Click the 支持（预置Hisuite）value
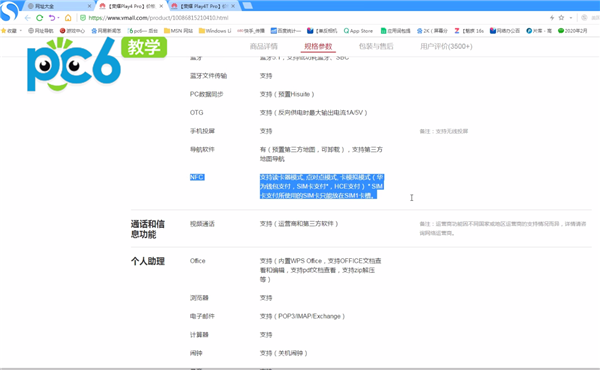Image resolution: width=600 pixels, height=370 pixels. (x=287, y=94)
